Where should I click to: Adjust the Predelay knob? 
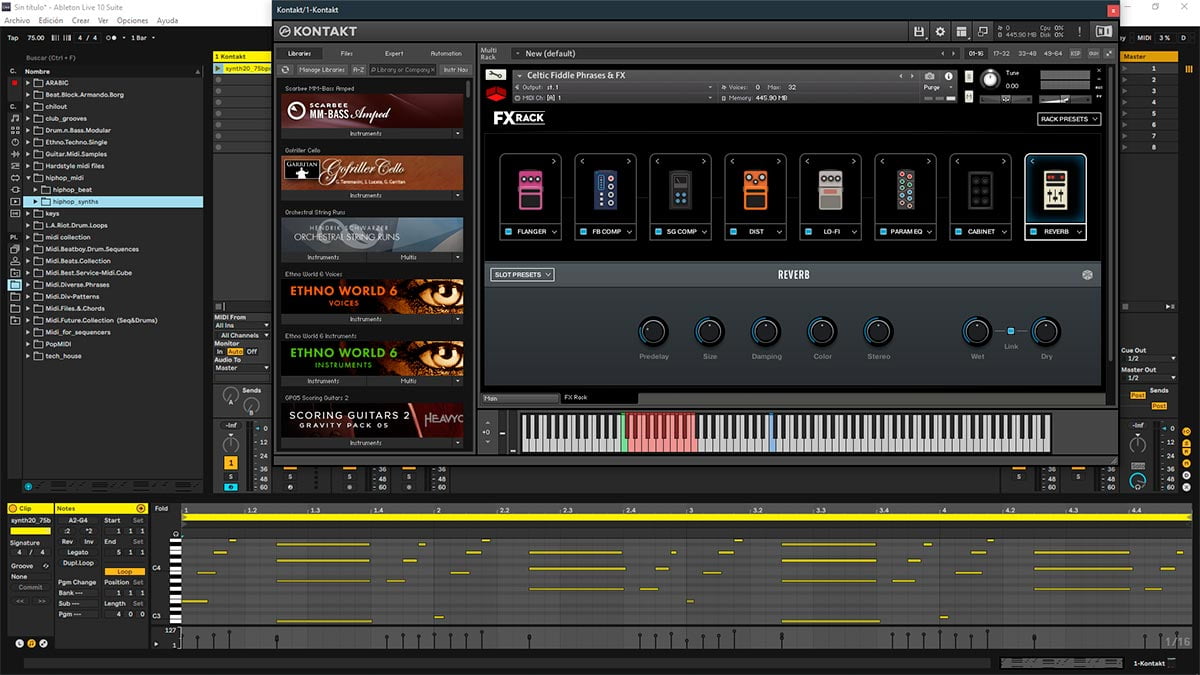653,330
